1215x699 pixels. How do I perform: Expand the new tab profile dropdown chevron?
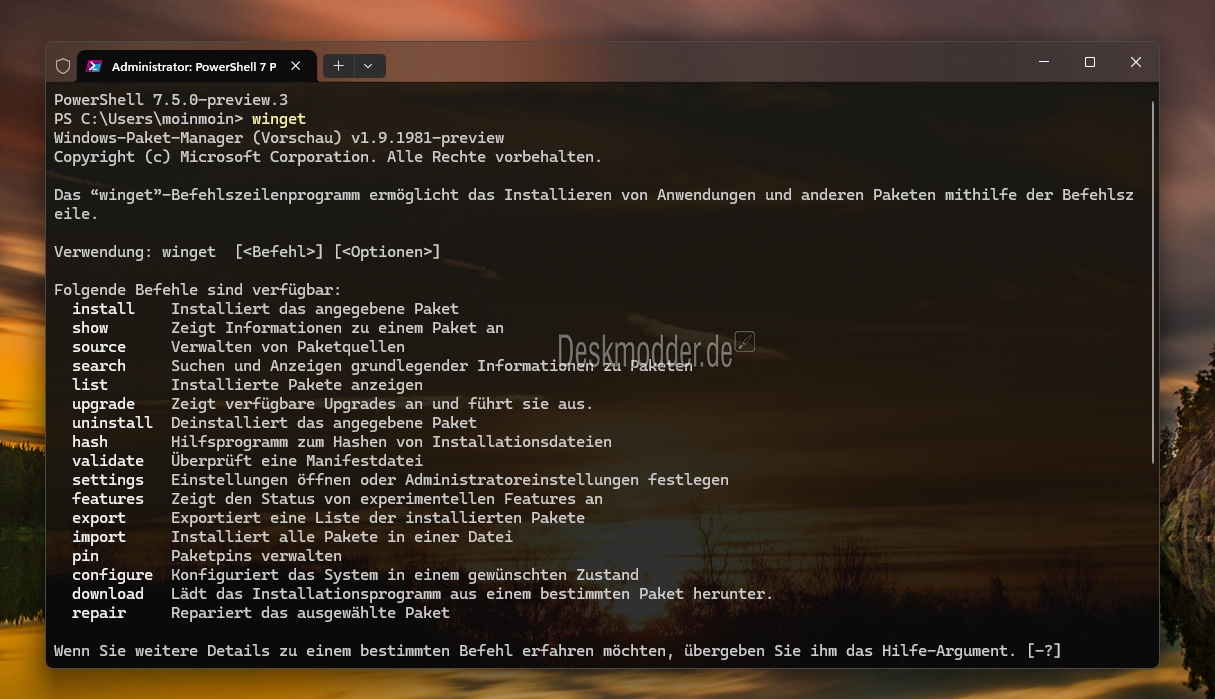point(368,66)
